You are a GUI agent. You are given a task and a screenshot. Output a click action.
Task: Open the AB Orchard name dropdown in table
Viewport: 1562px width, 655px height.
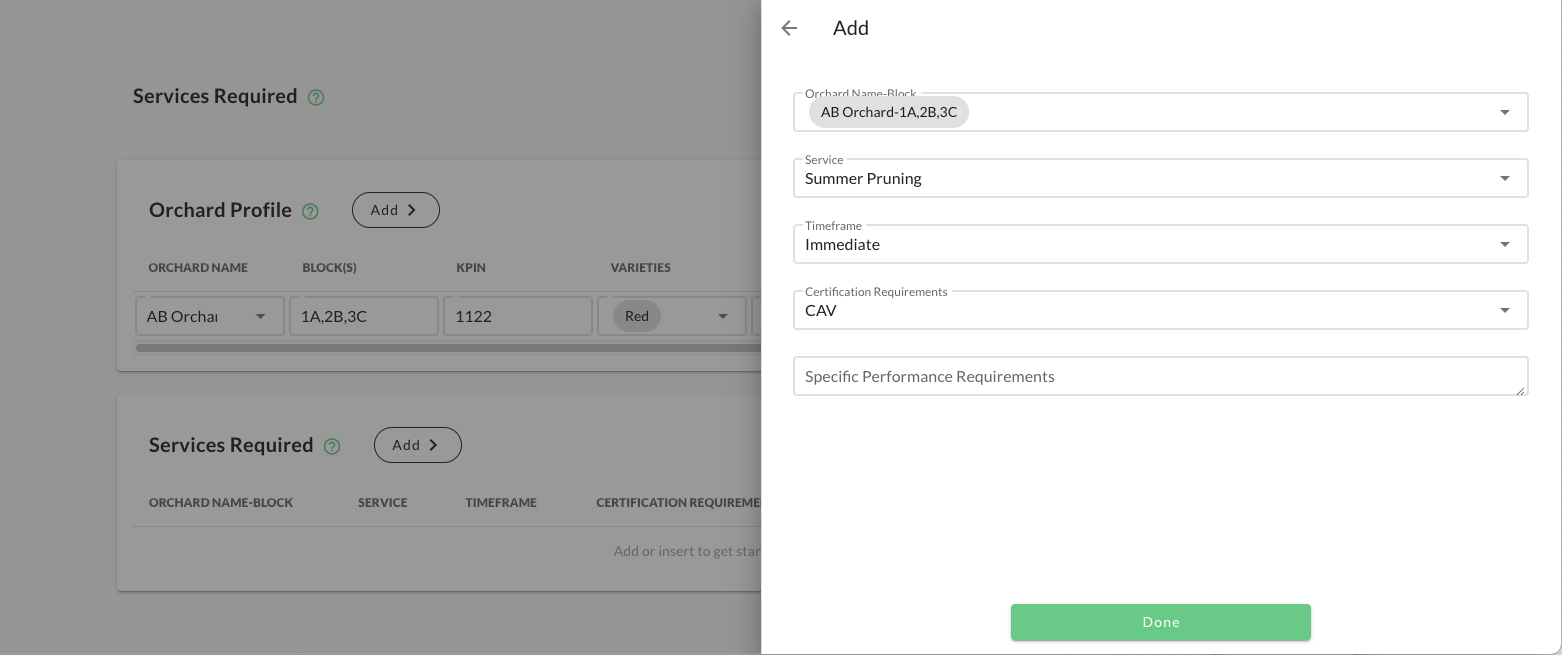(260, 316)
